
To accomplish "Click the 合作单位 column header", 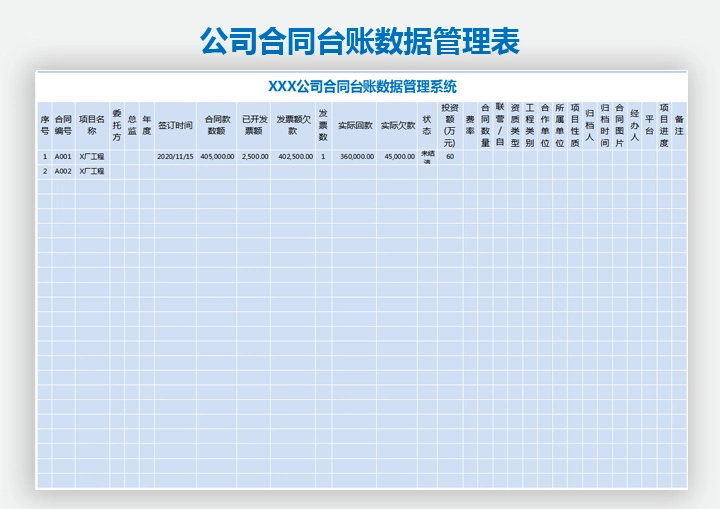I will (545, 125).
